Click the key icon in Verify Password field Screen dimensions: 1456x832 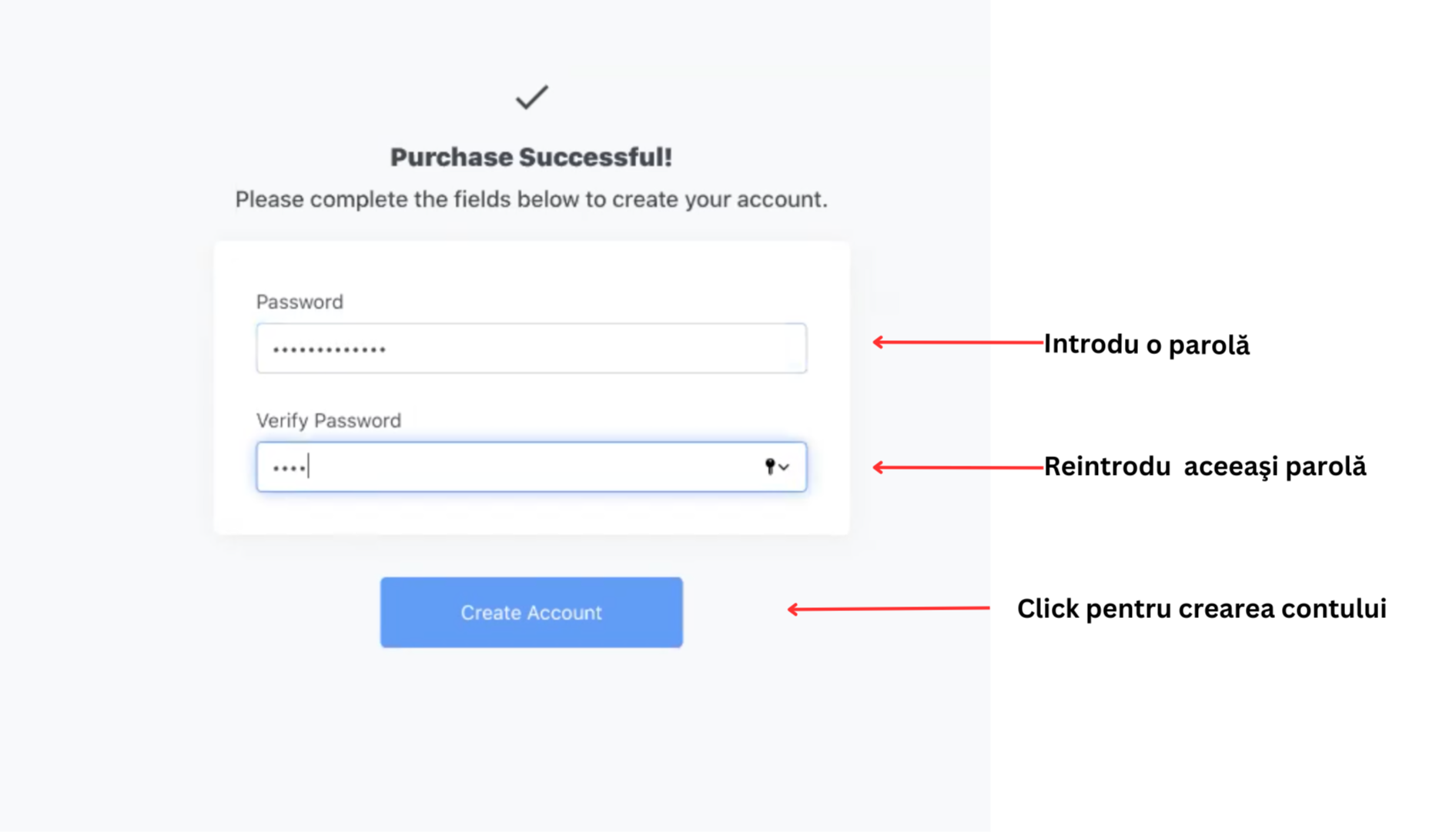(x=769, y=466)
